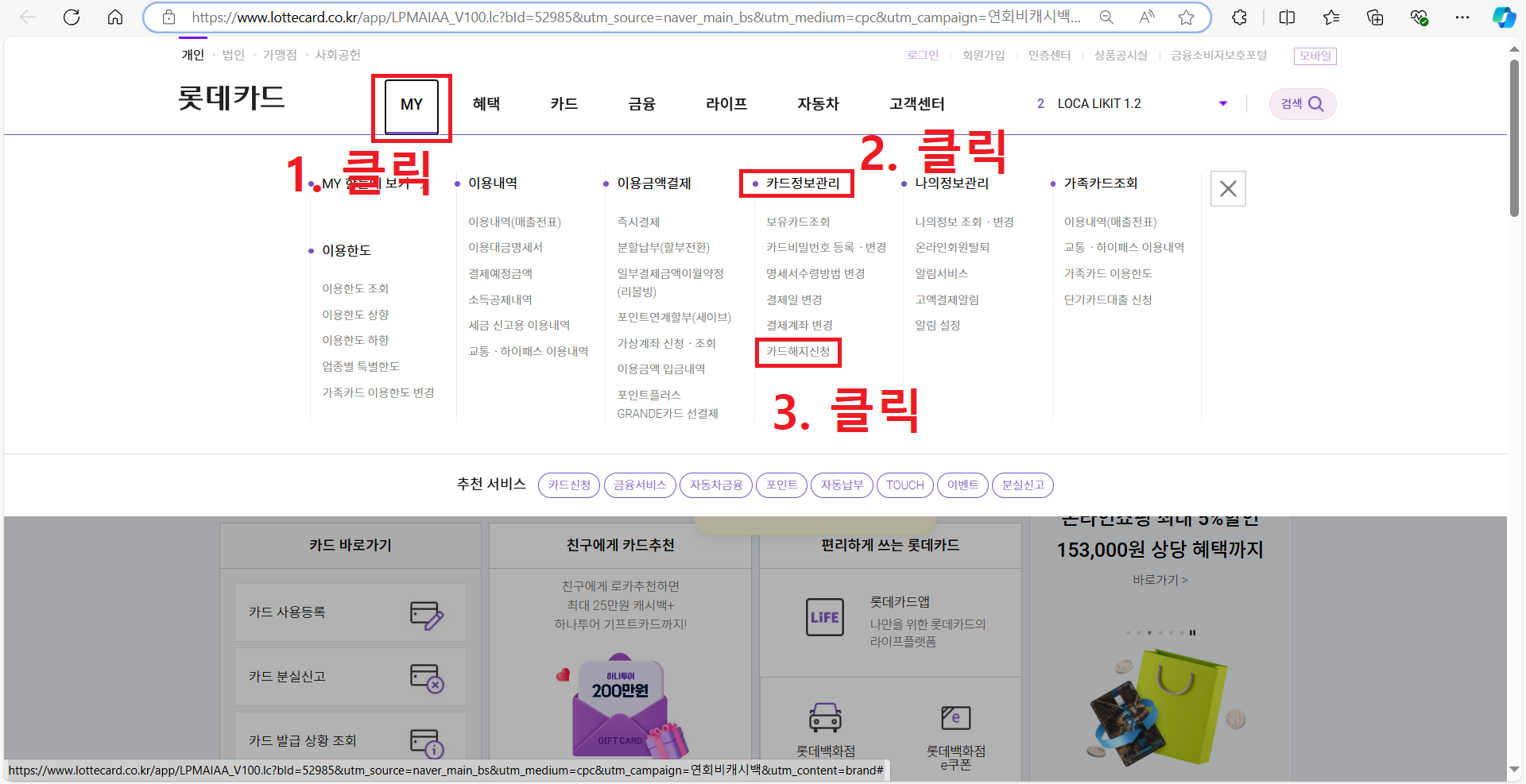Start the read aloud icon in the address bar
The height and width of the screenshot is (784, 1526).
tap(1147, 17)
